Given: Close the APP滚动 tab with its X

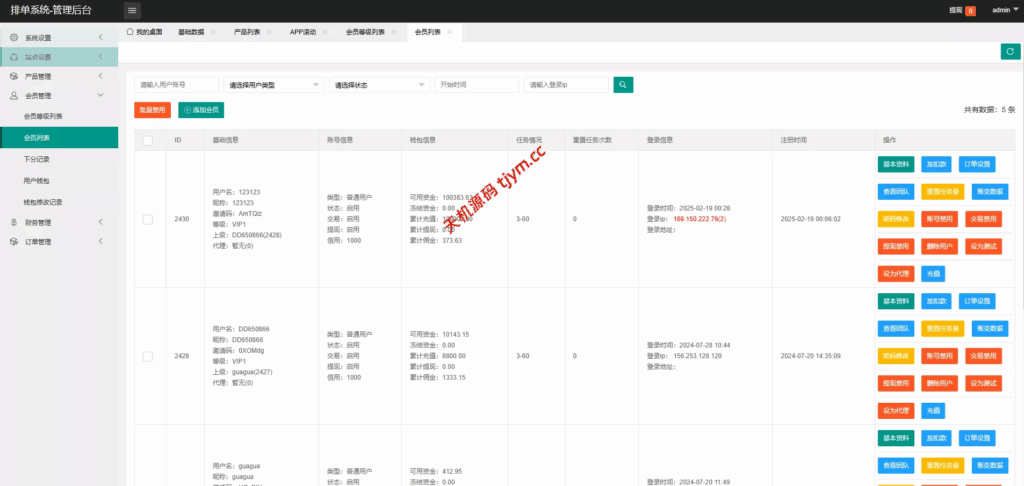Looking at the screenshot, I should click(x=326, y=32).
